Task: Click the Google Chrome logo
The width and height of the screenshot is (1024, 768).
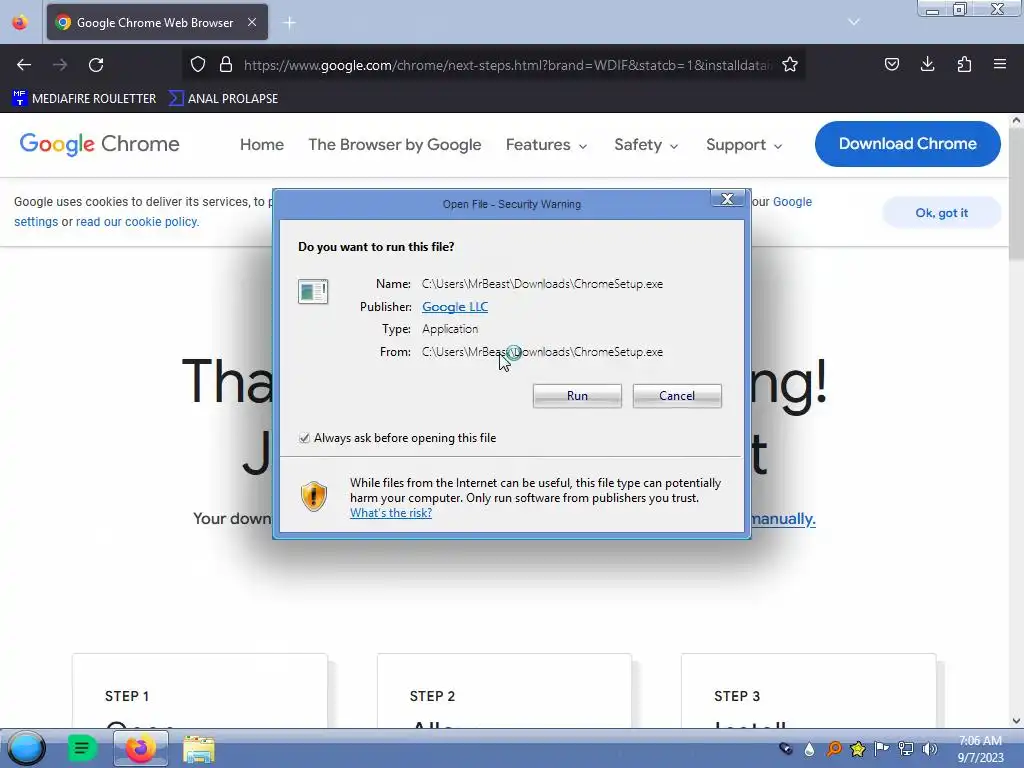Action: 99,144
